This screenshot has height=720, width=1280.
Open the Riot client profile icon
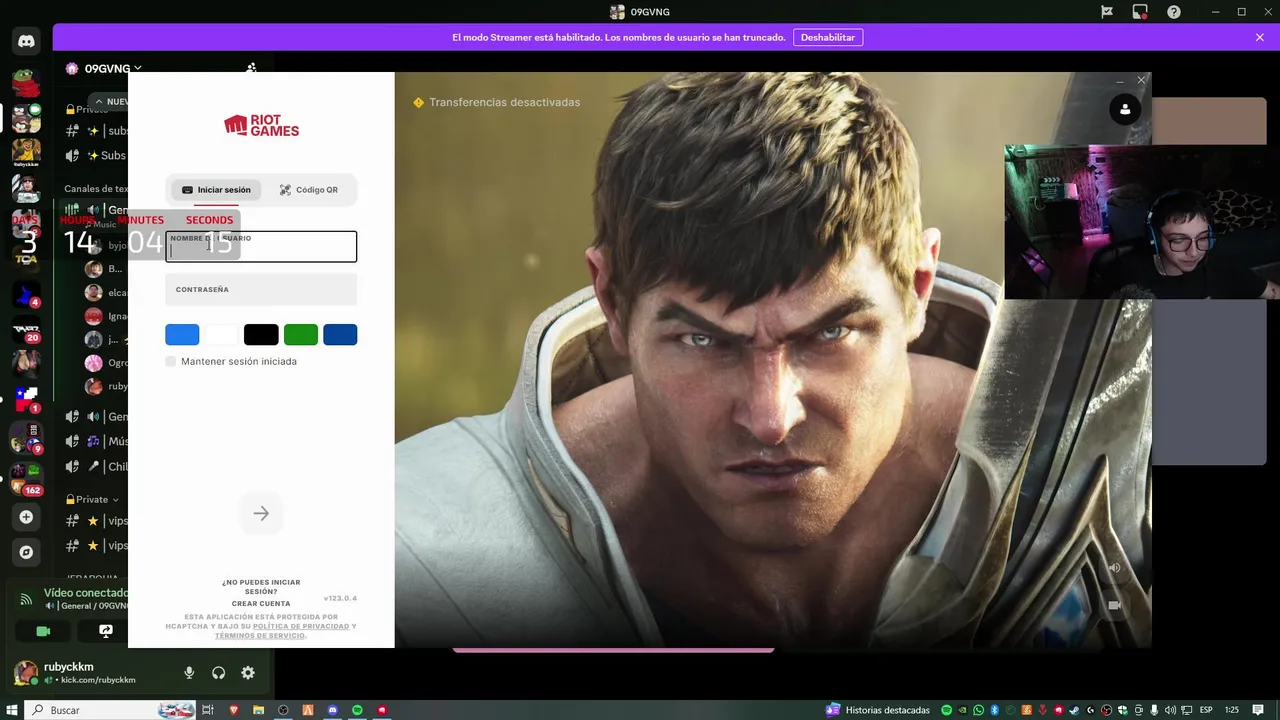(x=1125, y=110)
